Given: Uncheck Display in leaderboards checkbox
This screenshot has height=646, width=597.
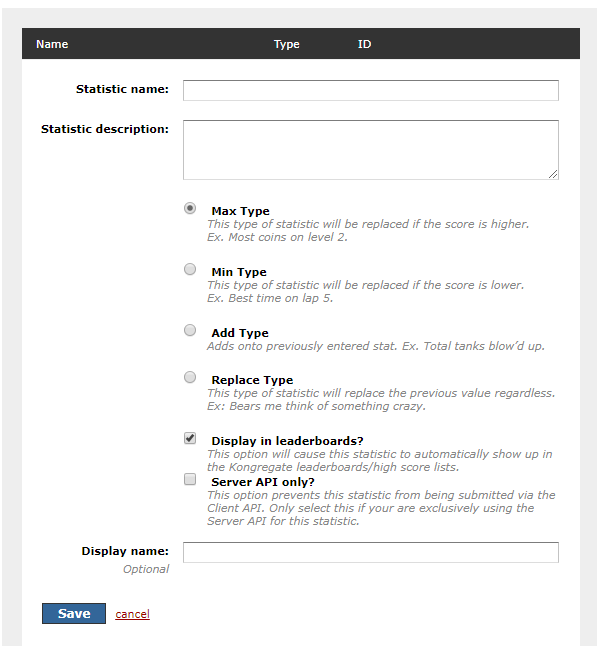Looking at the screenshot, I should click(190, 438).
